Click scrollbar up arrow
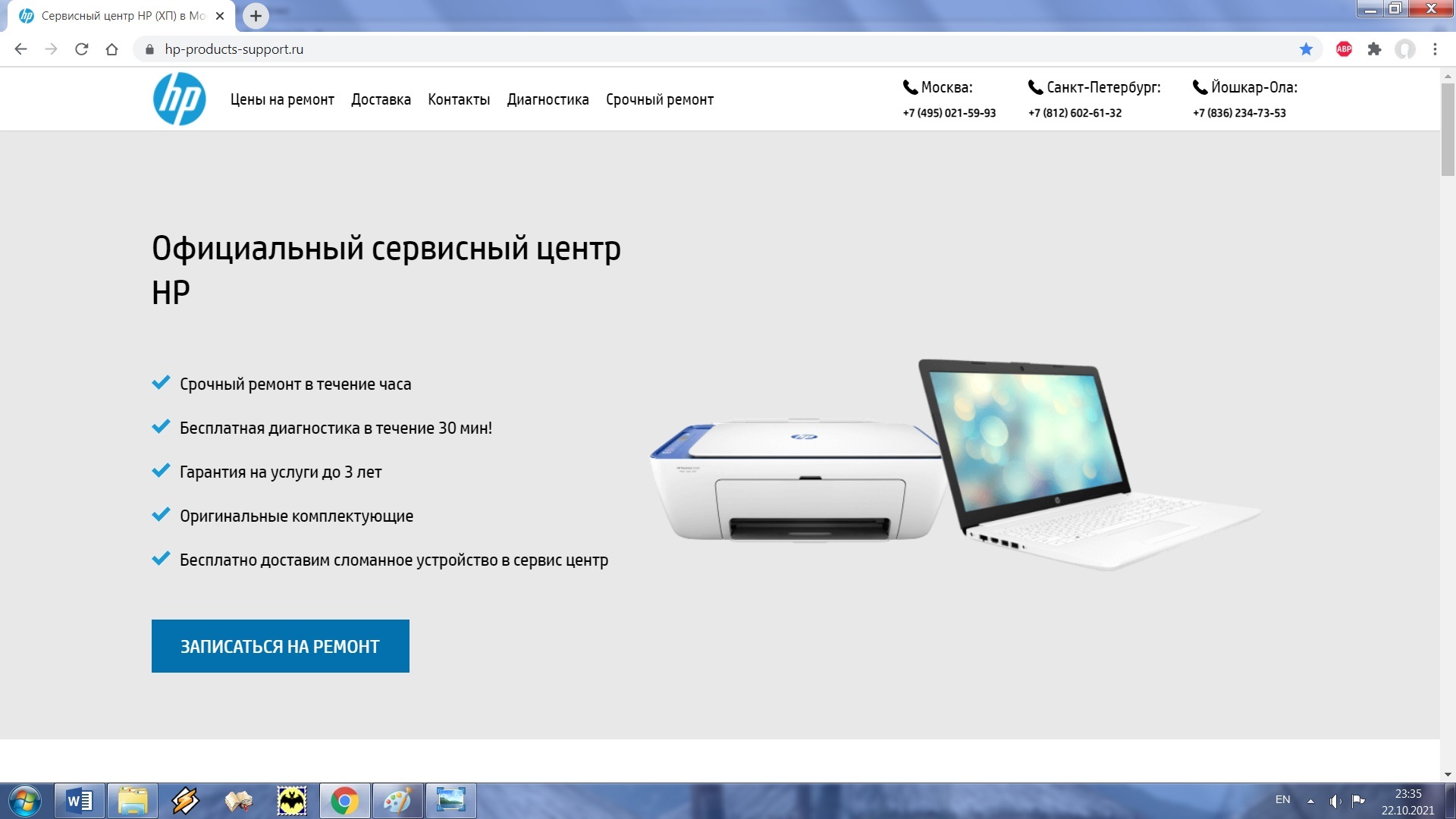 pos(1448,76)
